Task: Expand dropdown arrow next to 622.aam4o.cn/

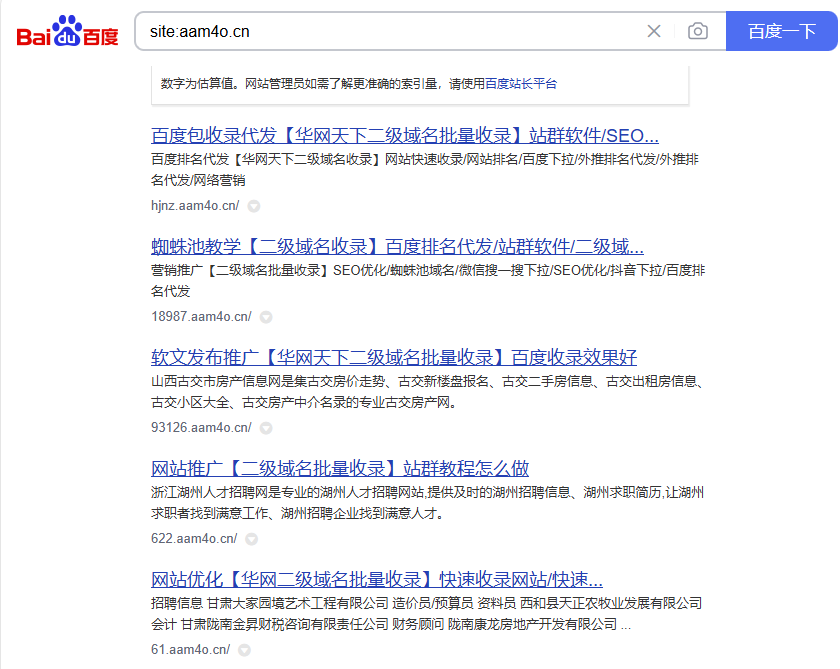Action: pos(251,539)
